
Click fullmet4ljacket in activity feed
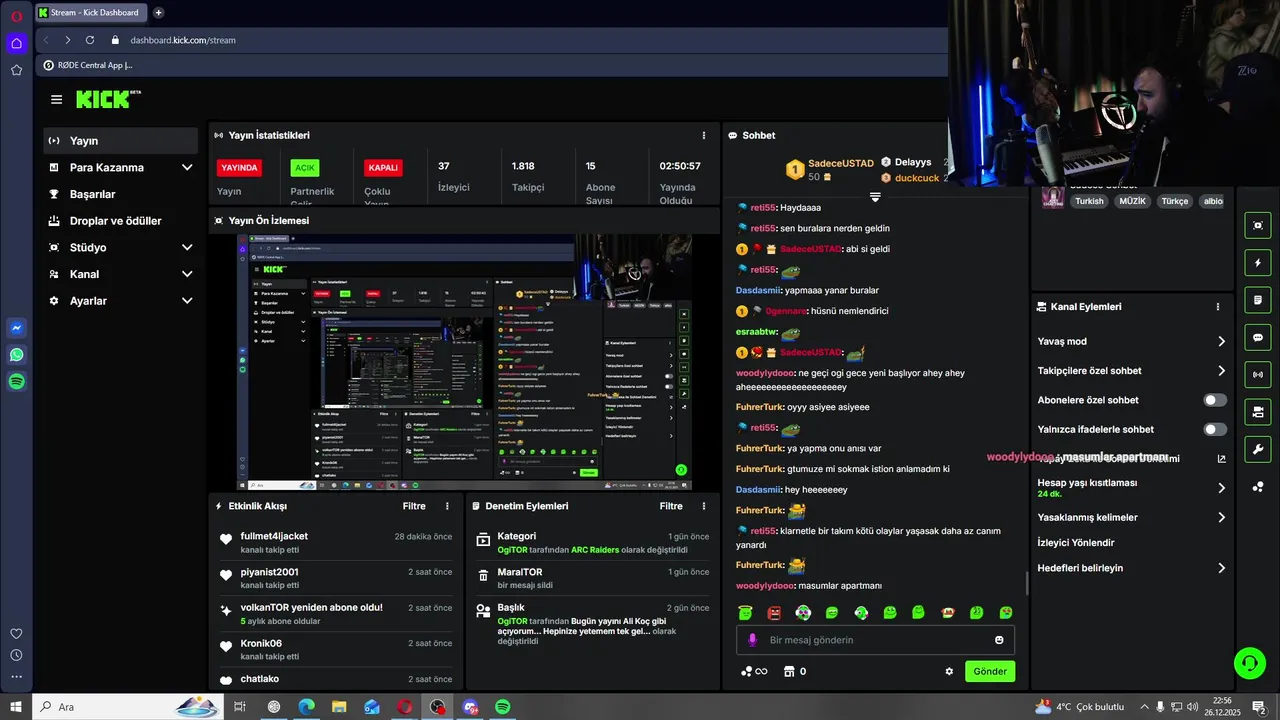point(274,536)
